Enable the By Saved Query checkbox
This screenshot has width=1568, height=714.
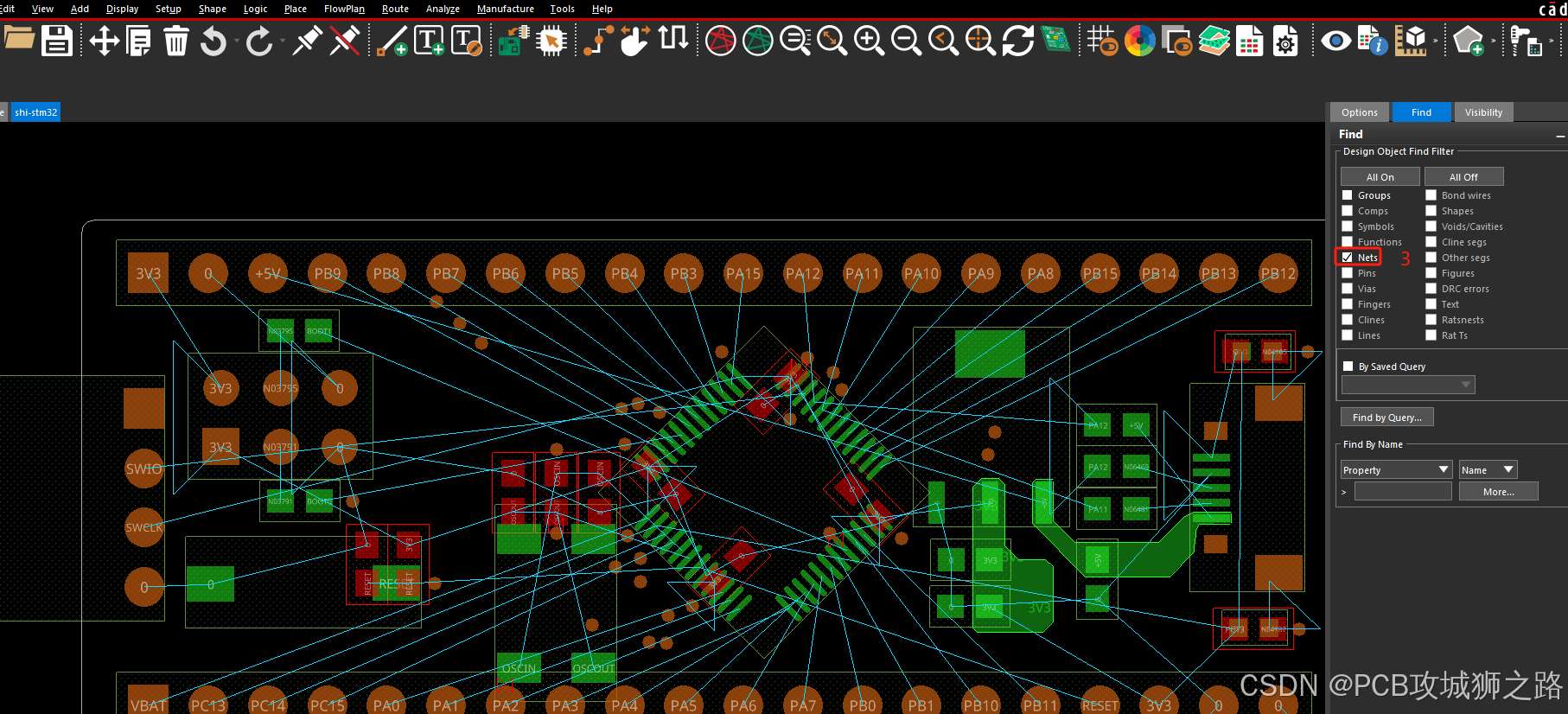pos(1348,367)
